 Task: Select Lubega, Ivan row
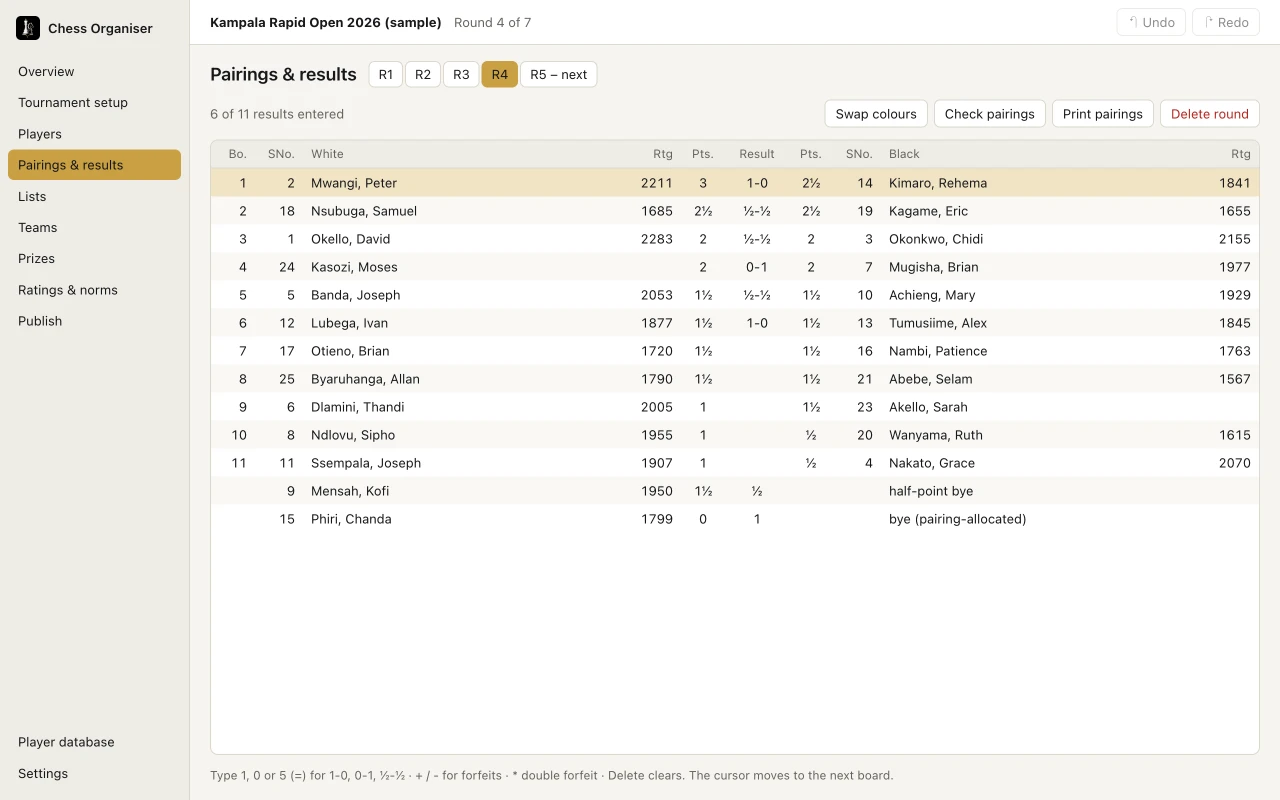tap(735, 323)
